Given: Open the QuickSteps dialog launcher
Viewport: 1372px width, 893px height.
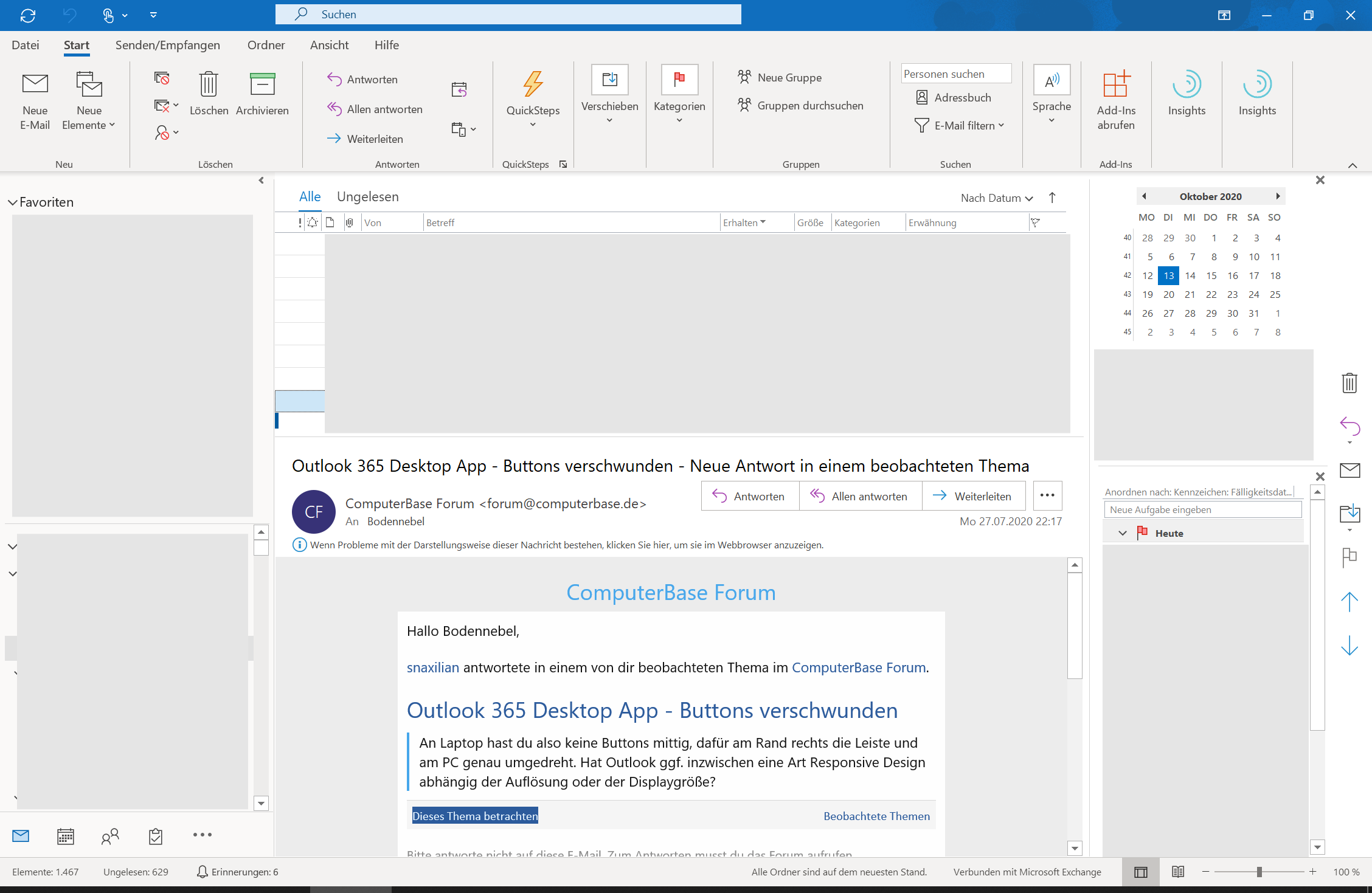Looking at the screenshot, I should click(563, 164).
